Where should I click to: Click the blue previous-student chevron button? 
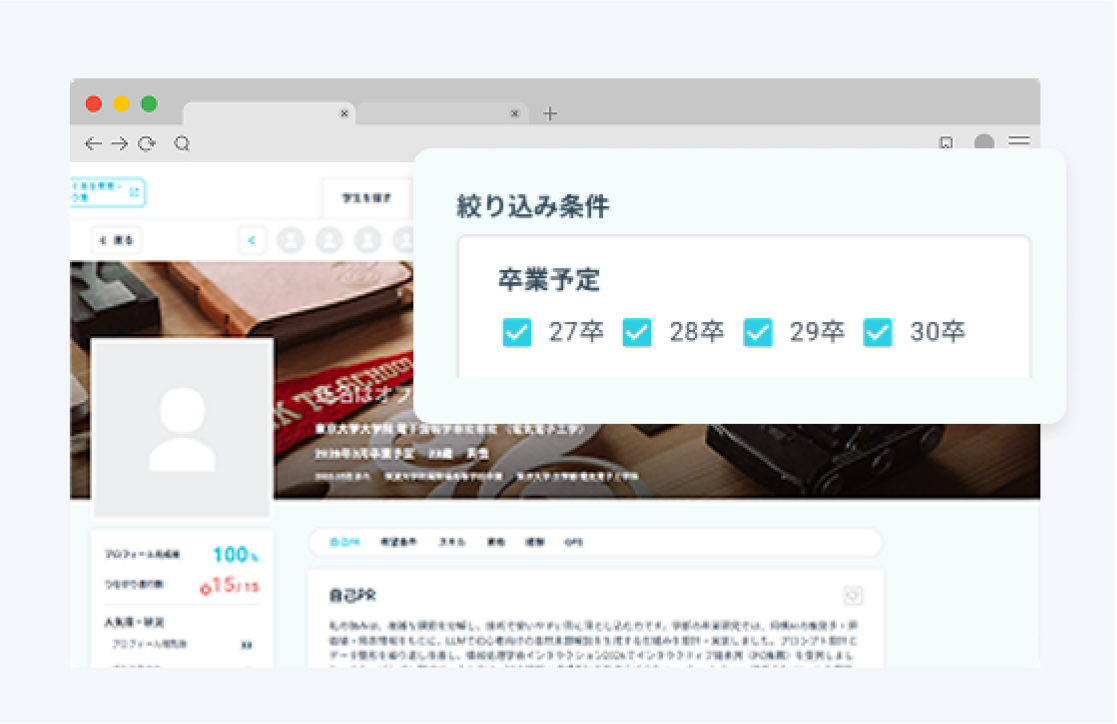tap(251, 240)
